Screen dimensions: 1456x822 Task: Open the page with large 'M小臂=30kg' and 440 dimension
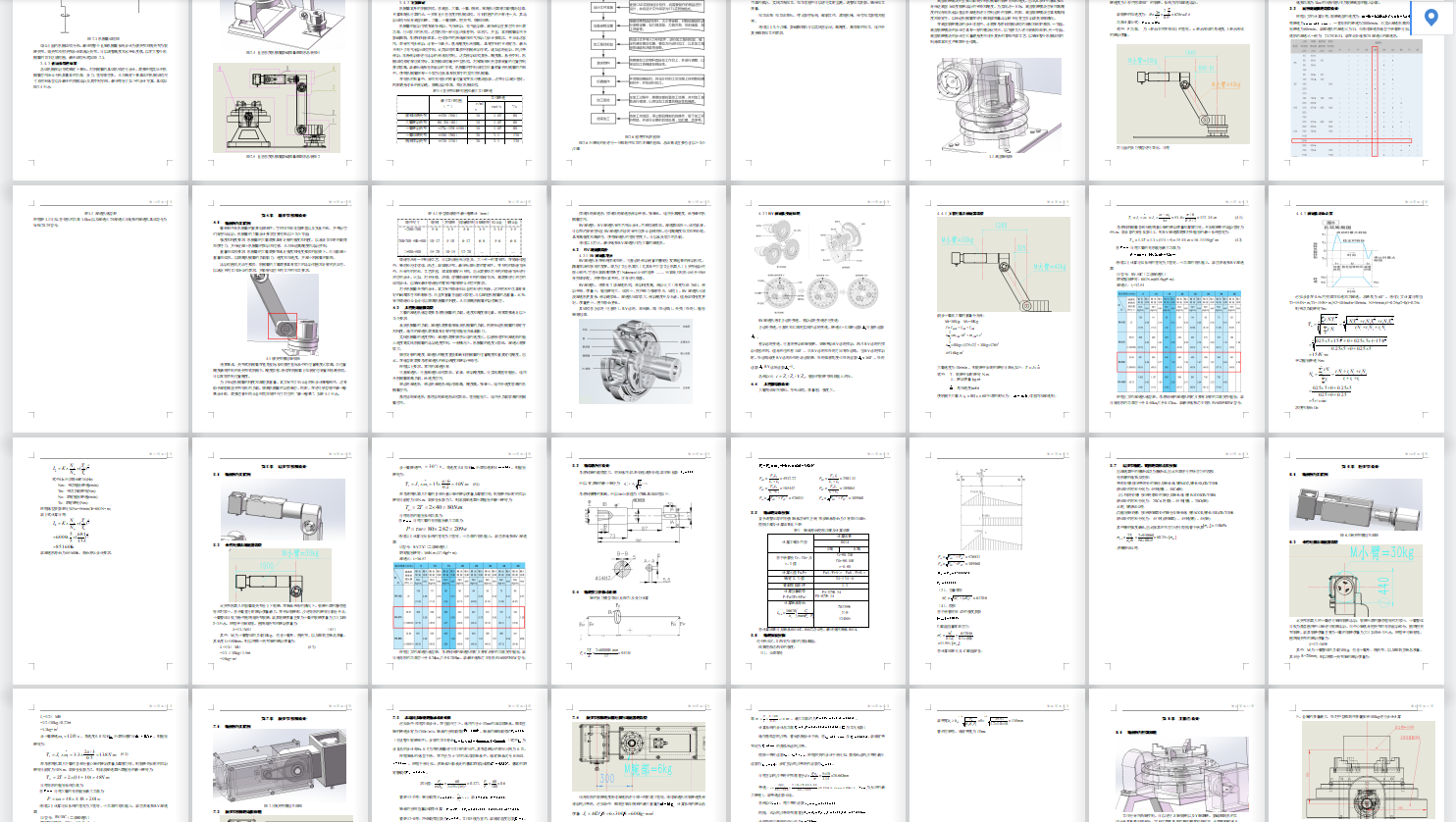point(1357,561)
